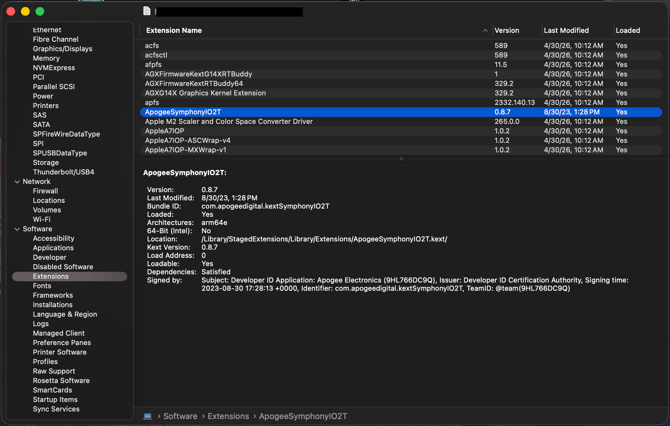Select Firewall under Network
Screen dimensions: 670x426
point(45,191)
